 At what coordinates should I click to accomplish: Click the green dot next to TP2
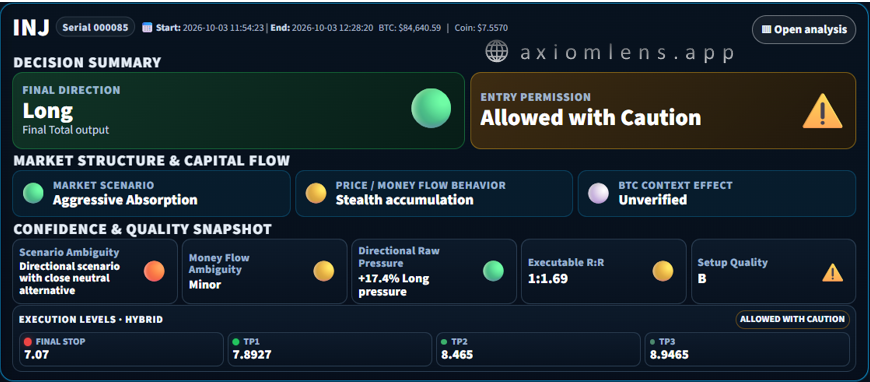444,342
